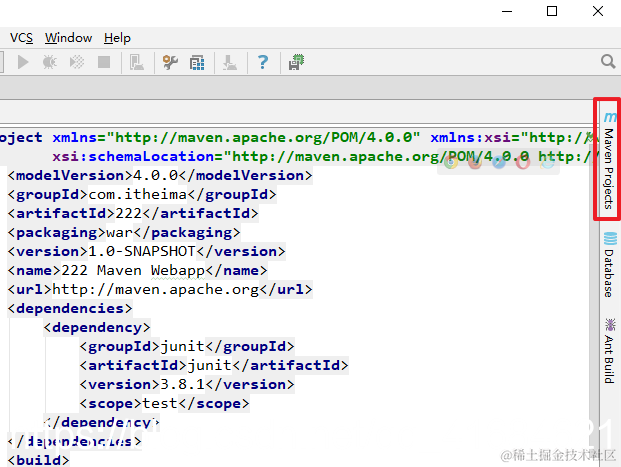
Task: Click the dependency version 3.8.1
Action: point(182,385)
